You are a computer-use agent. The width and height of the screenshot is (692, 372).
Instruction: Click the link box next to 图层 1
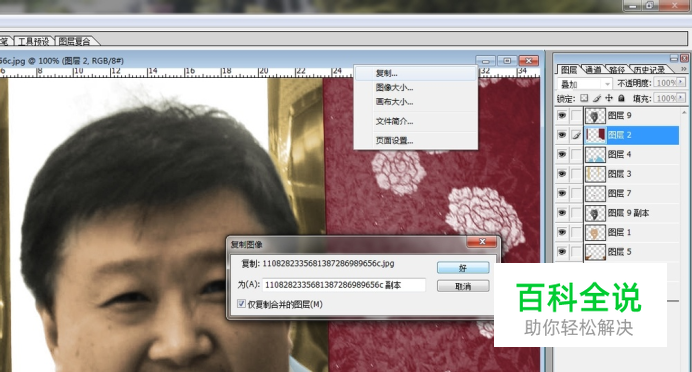(x=576, y=232)
